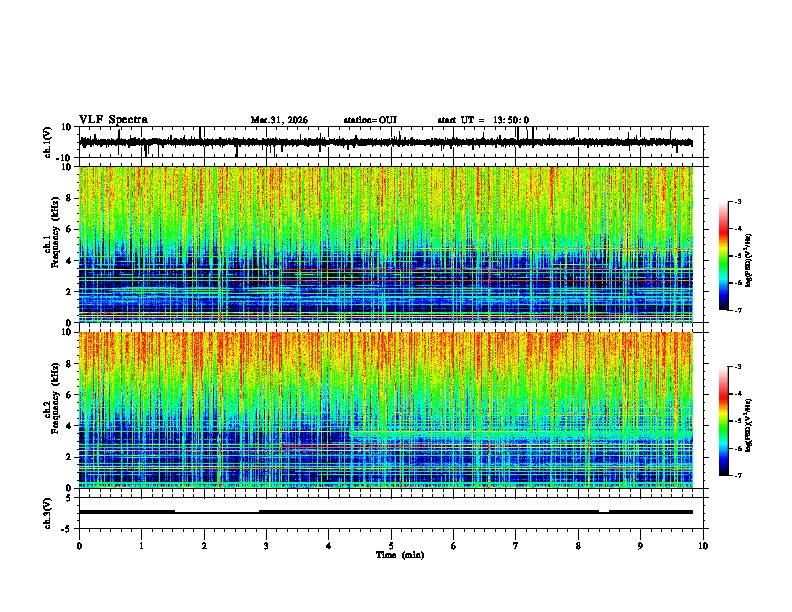Click the ch.2 color scale log(PSD) label
This screenshot has width=792, height=612.
(x=749, y=425)
